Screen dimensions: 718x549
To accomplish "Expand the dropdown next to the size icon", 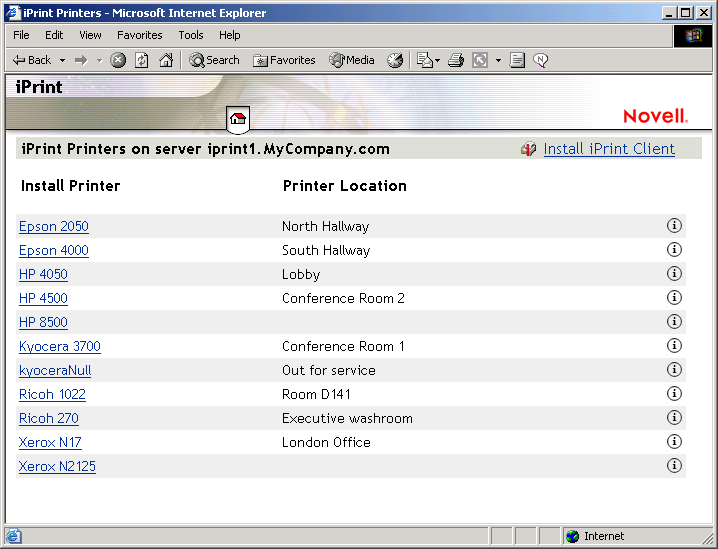I will coord(498,60).
